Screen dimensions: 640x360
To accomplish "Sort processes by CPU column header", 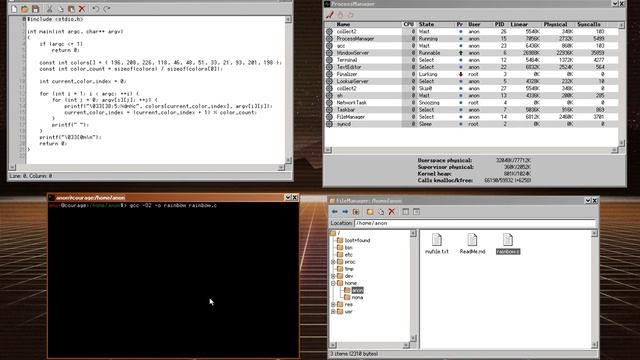I will pyautogui.click(x=409, y=24).
